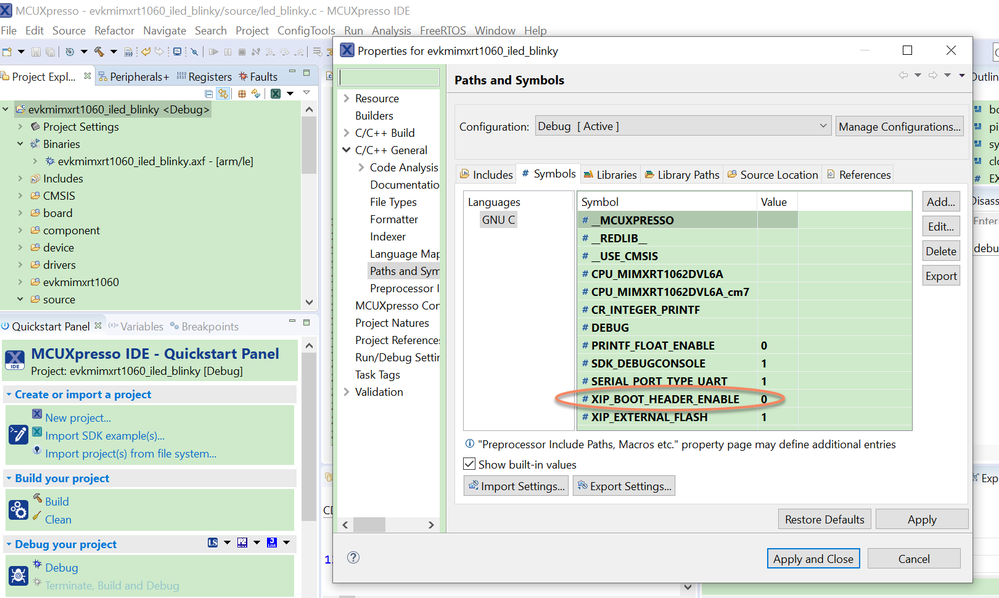
Task: Click Import Settings... button
Action: (x=516, y=486)
